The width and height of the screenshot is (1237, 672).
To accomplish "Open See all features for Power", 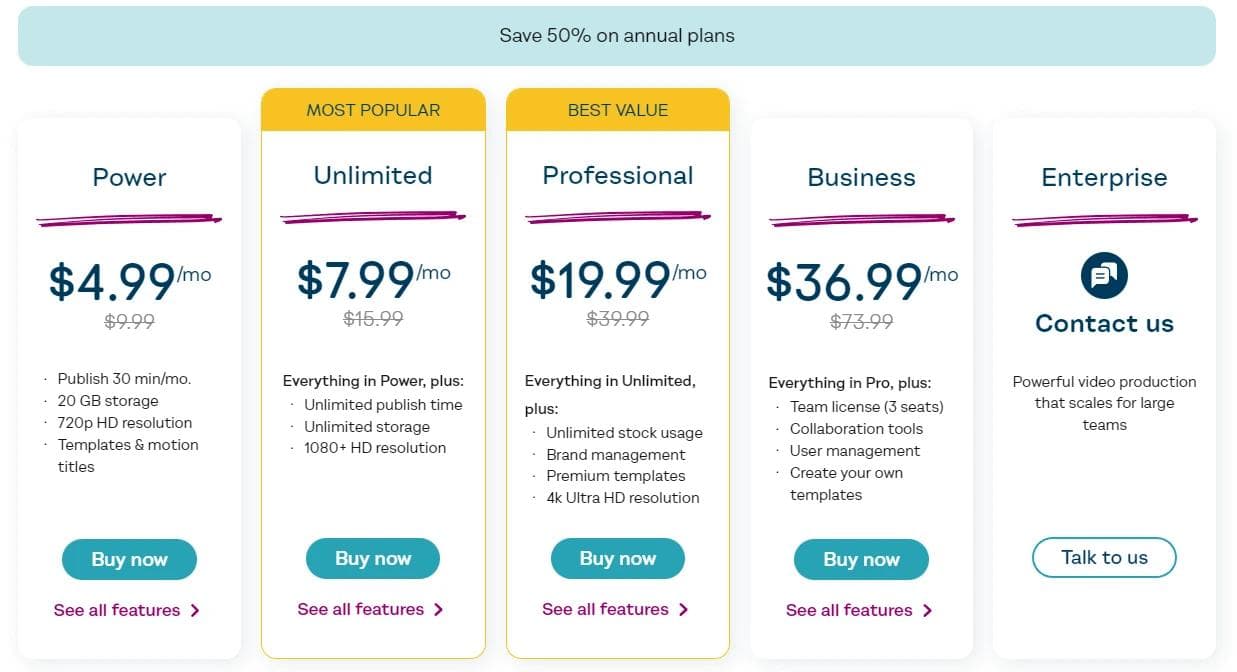I will point(117,611).
